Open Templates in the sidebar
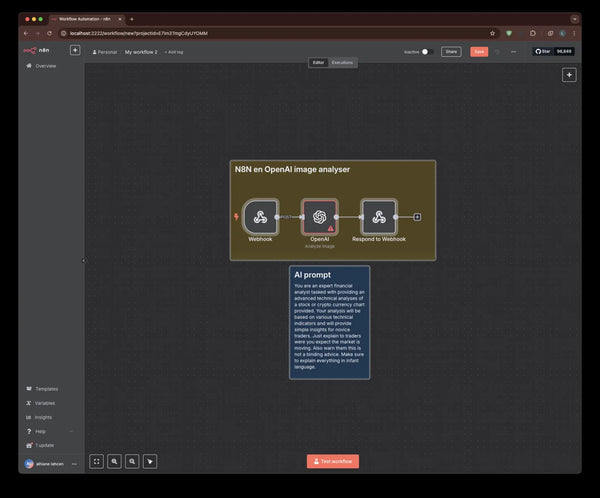600x498 pixels. 42,389
